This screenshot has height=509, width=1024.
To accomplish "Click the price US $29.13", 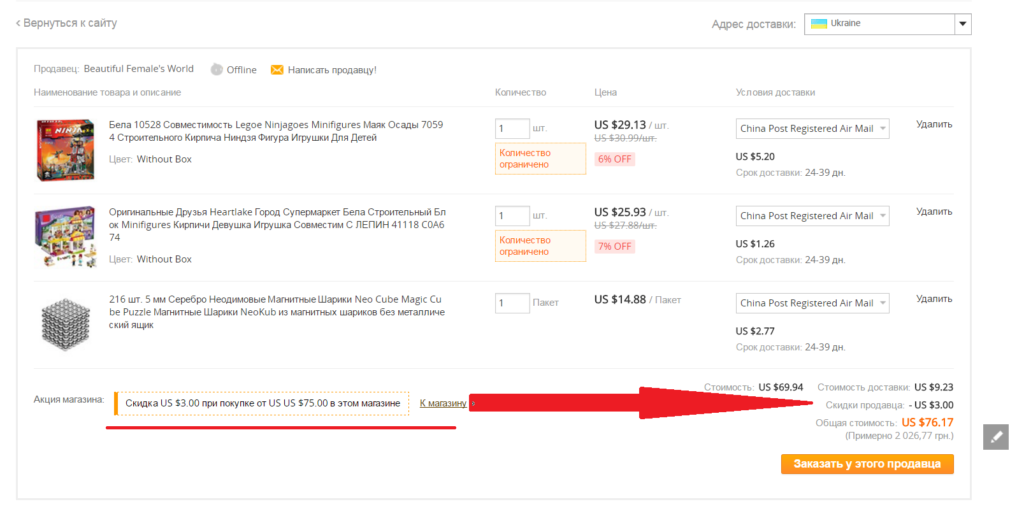I will (x=620, y=125).
